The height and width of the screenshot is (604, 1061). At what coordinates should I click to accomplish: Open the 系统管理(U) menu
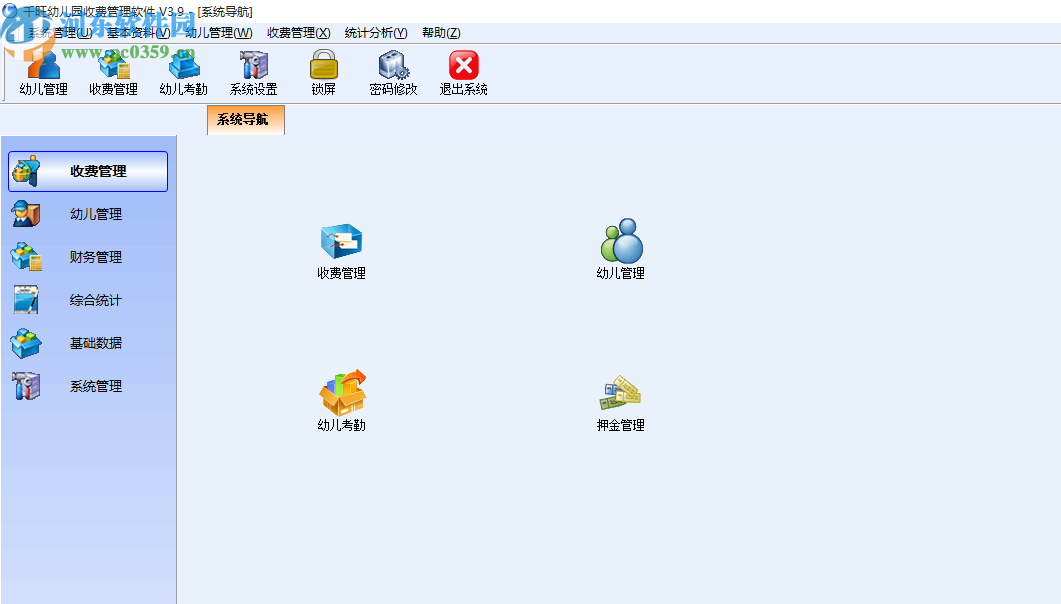coord(60,32)
